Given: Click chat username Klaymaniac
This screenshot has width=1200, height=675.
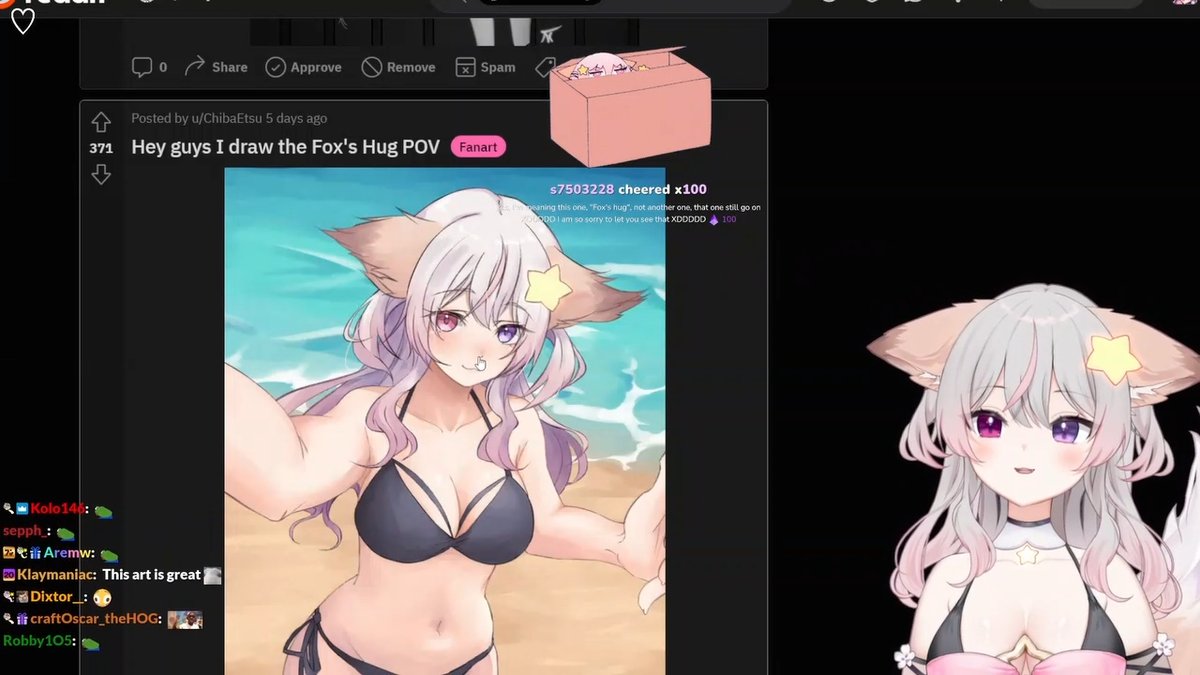Looking at the screenshot, I should point(56,575).
